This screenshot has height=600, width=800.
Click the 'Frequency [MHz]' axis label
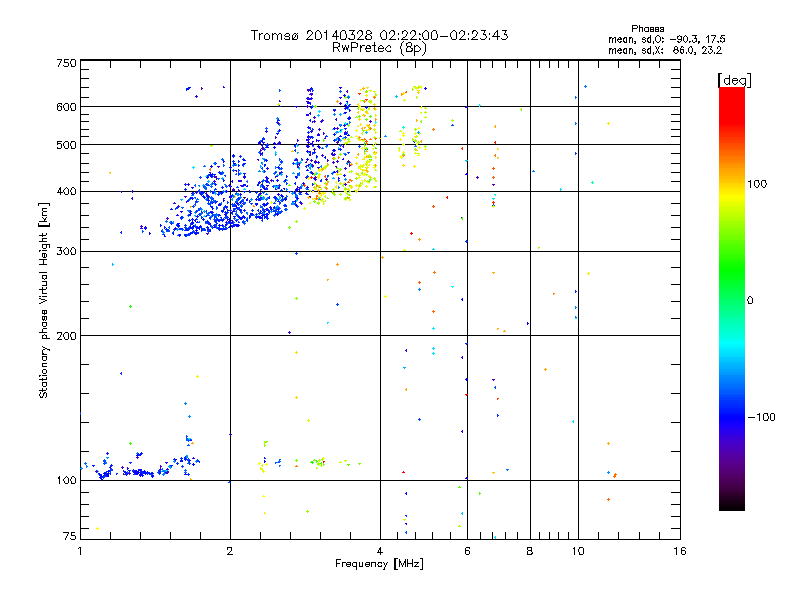(x=379, y=564)
